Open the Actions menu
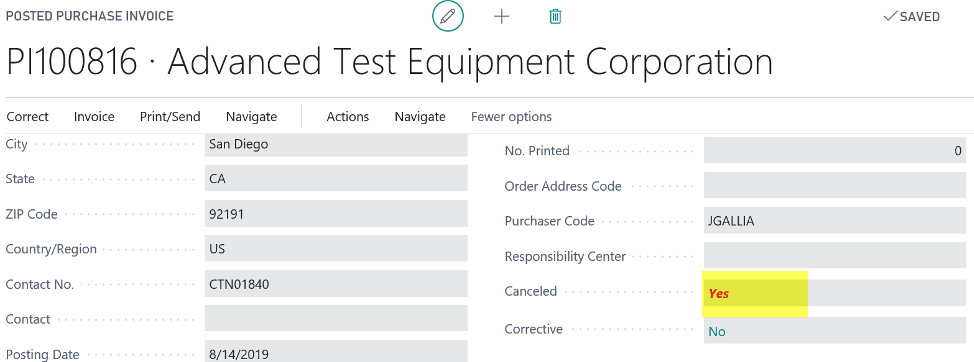 [x=347, y=117]
